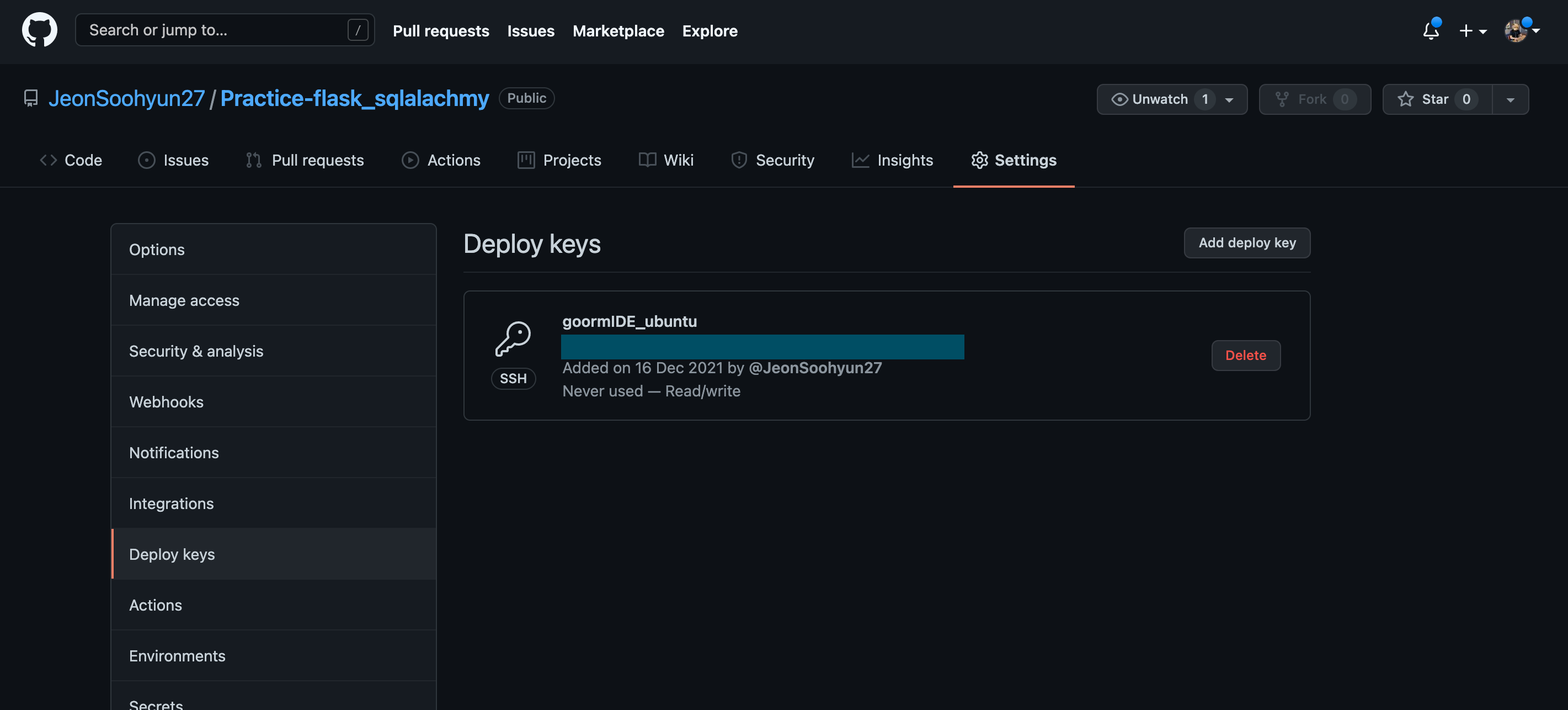Open JeonSoohyun27 profile link

coord(126,98)
